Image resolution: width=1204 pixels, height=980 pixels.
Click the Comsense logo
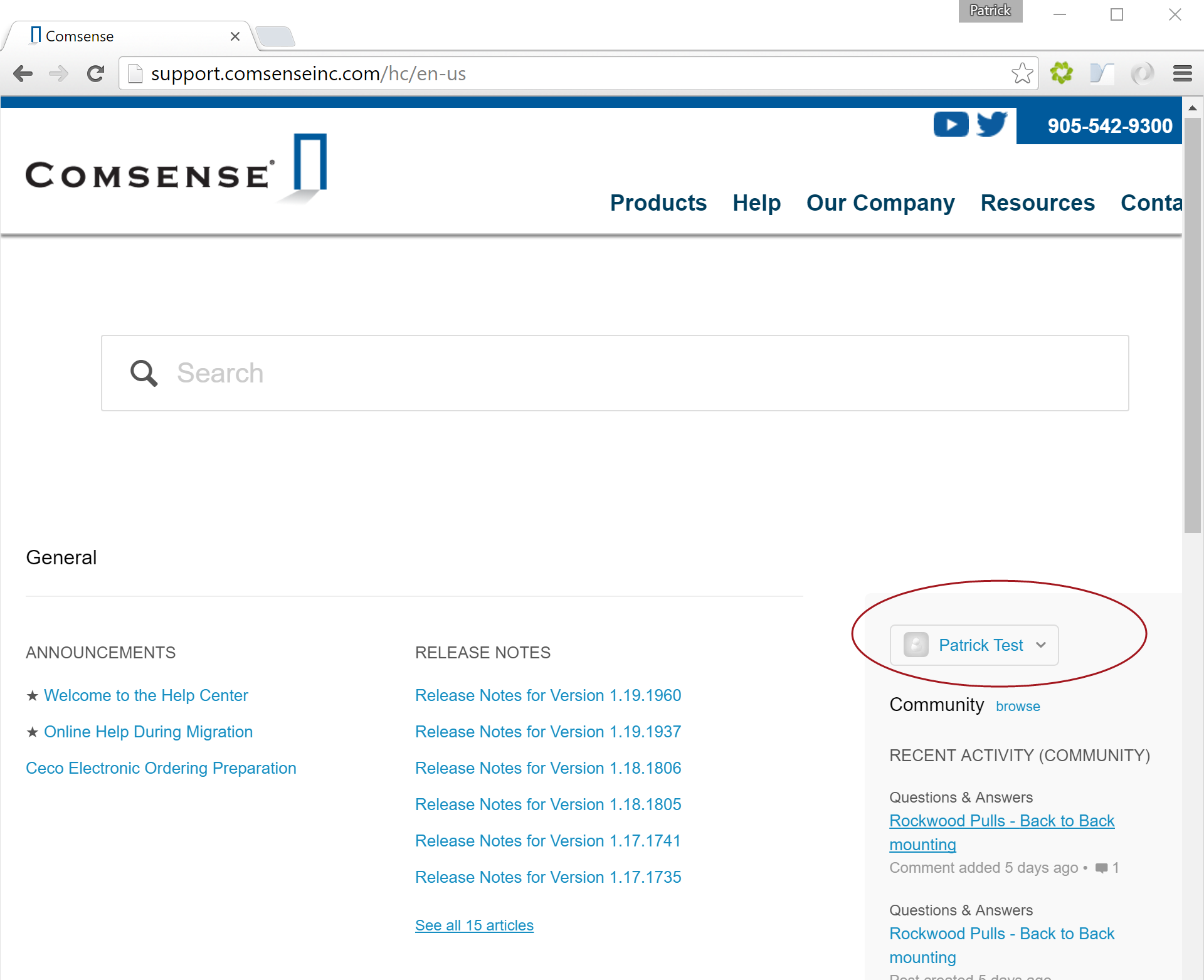176,168
